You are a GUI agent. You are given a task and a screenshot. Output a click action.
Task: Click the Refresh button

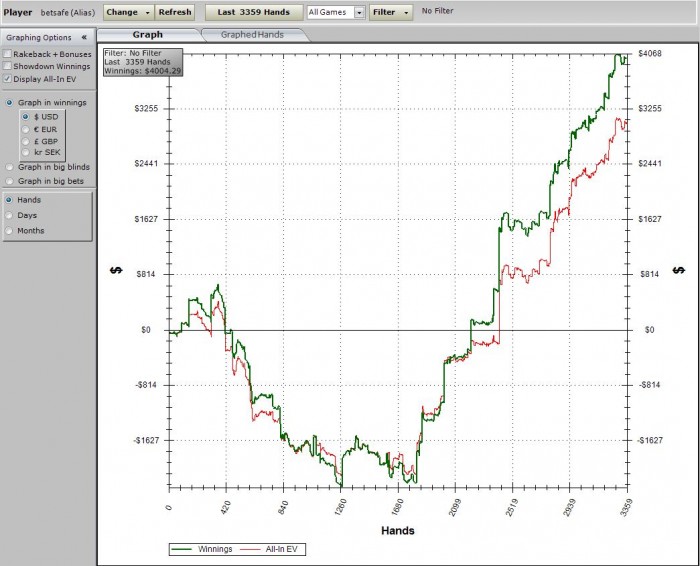[x=175, y=12]
